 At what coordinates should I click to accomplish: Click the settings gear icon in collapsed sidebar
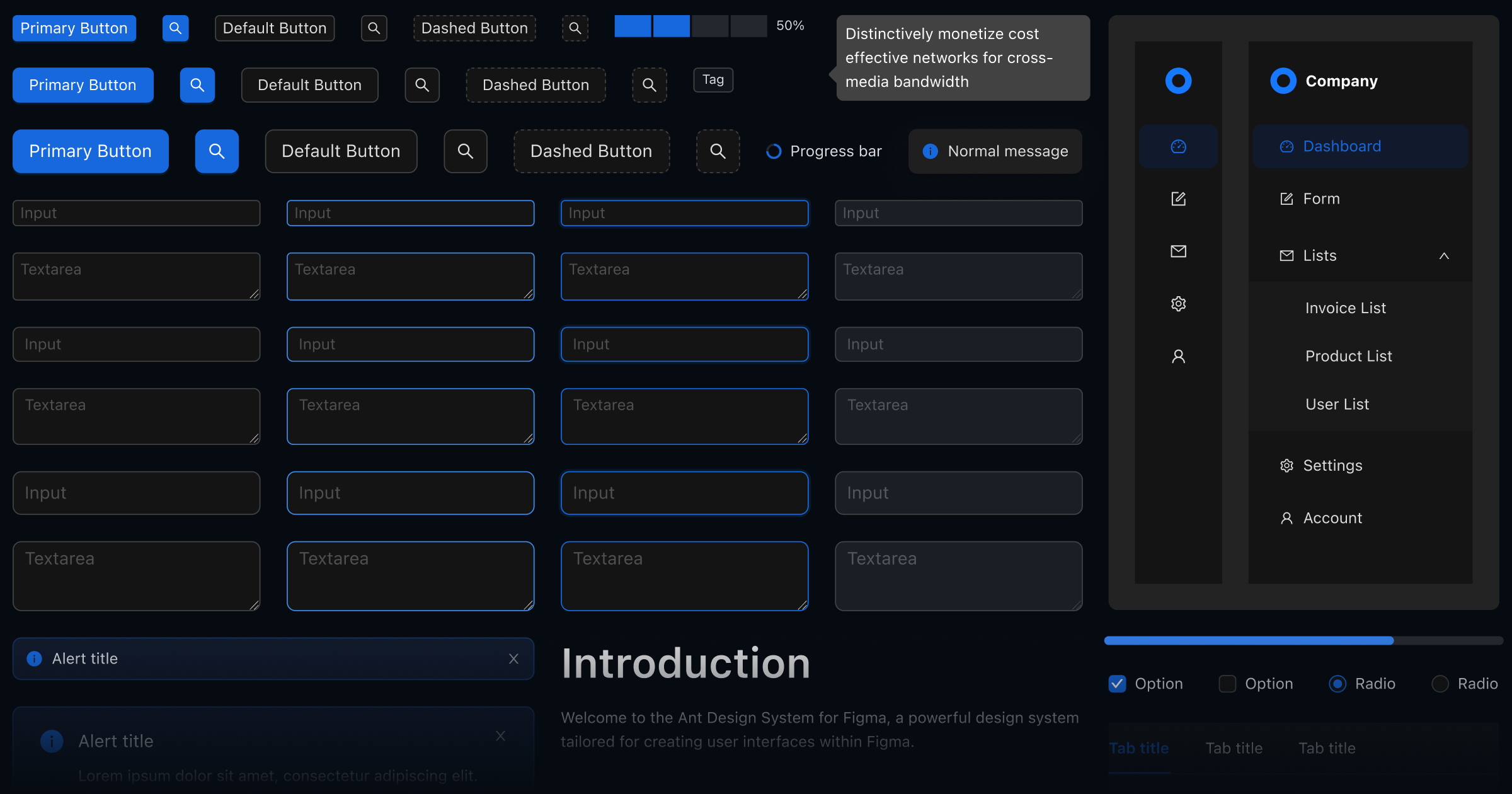1178,304
